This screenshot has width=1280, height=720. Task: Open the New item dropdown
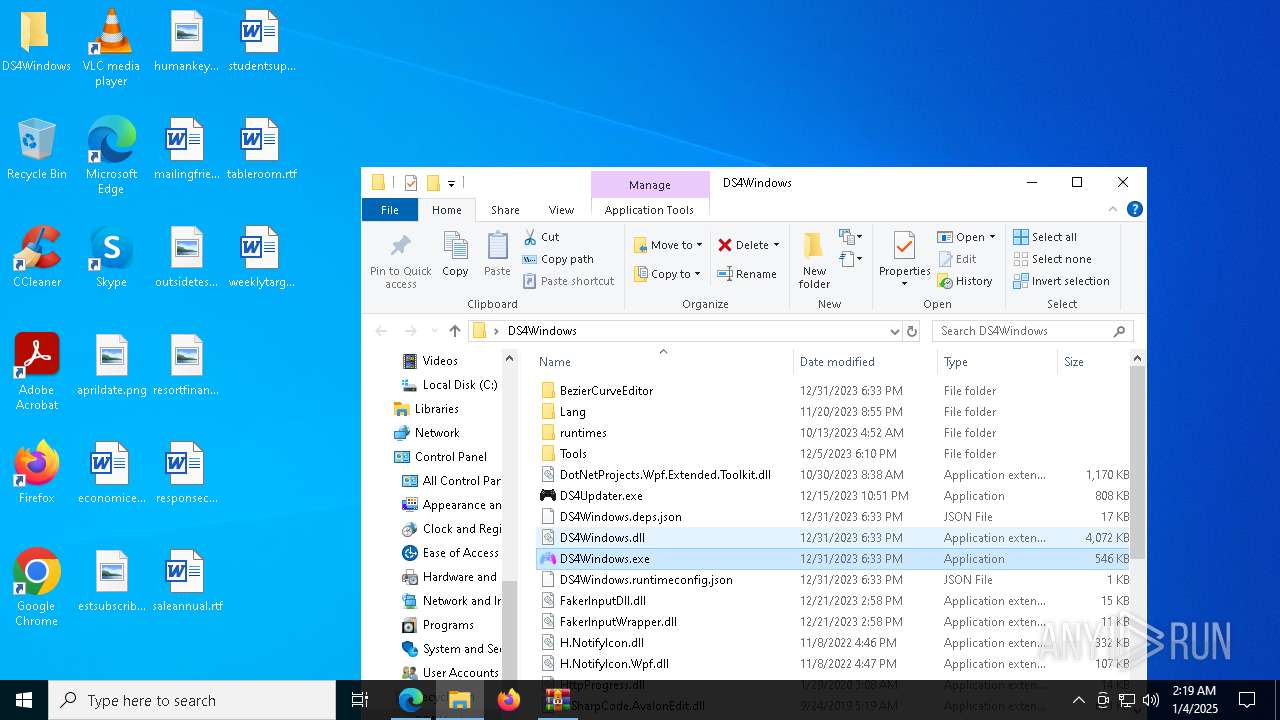(851, 237)
